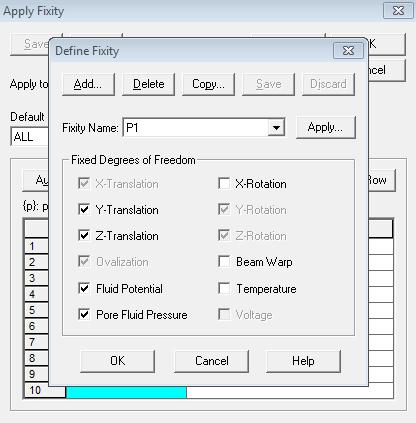Open the Fixity Name dropdown arrow
This screenshot has width=416, height=423.
coord(276,128)
